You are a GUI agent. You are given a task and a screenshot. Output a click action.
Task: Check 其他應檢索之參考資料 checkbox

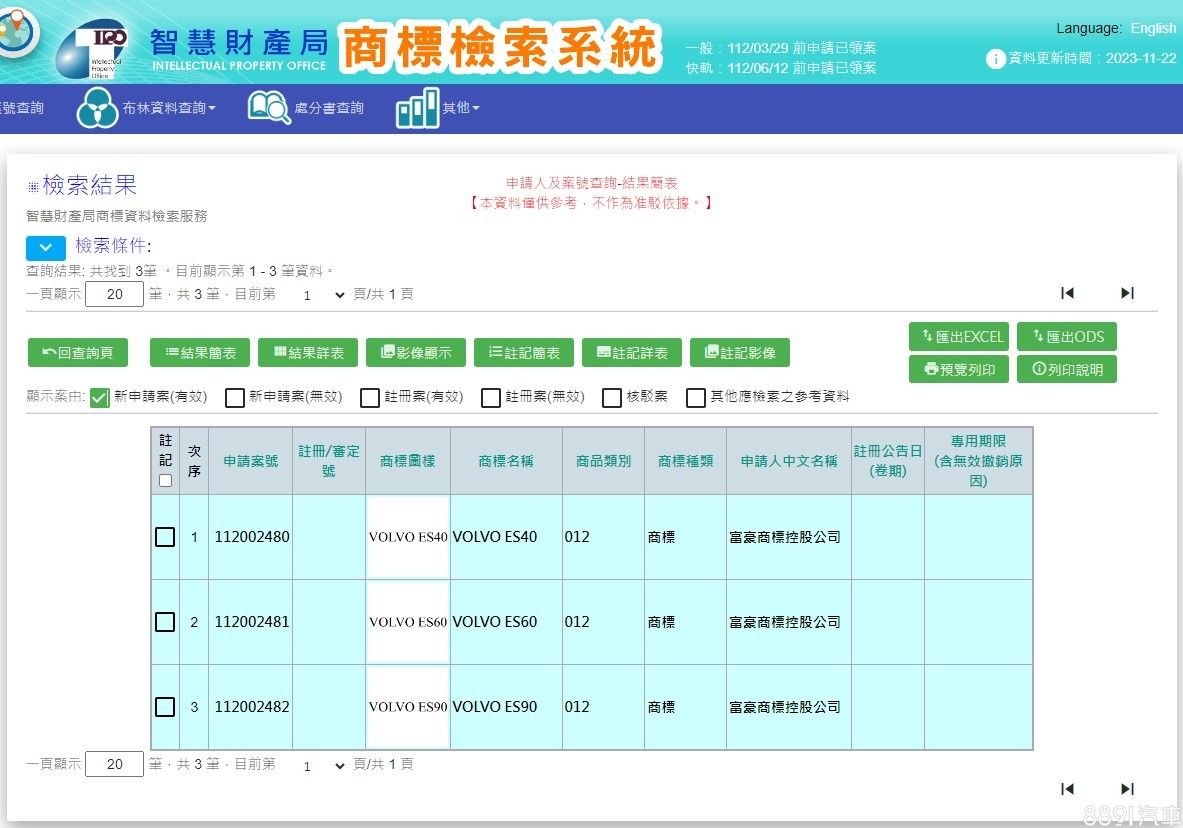point(696,397)
